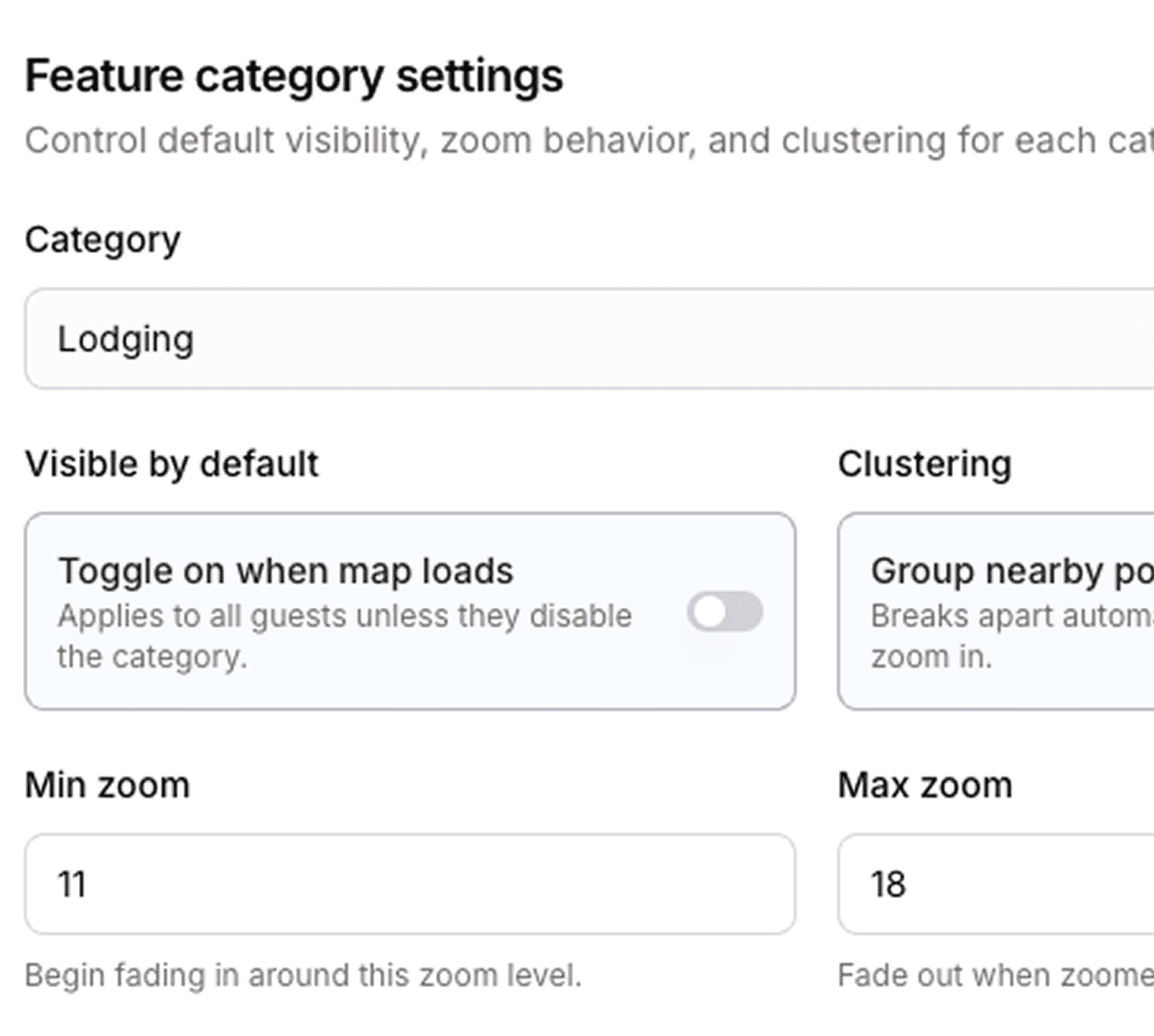Click the 'Fade out when' helper text
The image size is (1154, 1036).
(x=995, y=975)
